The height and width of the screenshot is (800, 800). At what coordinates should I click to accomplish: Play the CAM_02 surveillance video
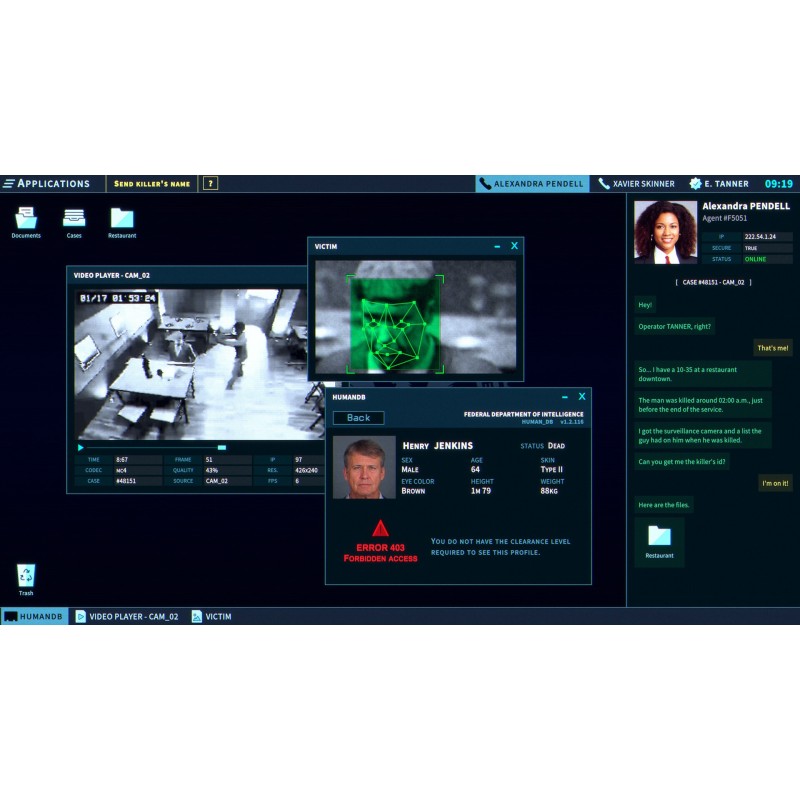point(80,448)
